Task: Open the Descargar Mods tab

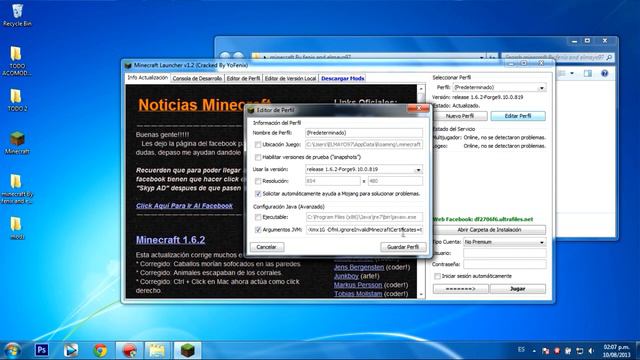Action: pyautogui.click(x=342, y=78)
